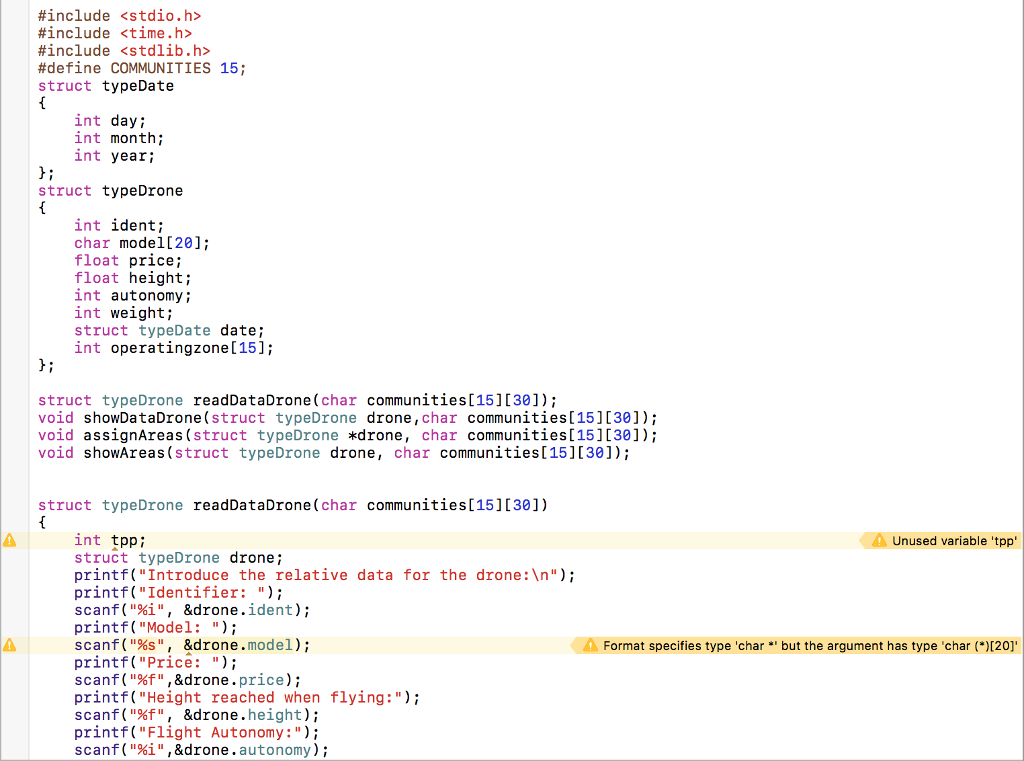Click the scanf line reading drone.ident

190,610
